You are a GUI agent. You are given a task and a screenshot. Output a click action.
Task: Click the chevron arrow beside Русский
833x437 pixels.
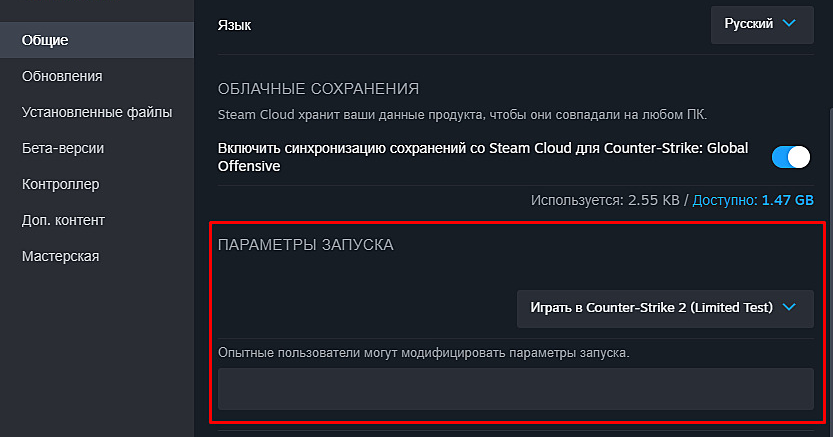[x=790, y=23]
